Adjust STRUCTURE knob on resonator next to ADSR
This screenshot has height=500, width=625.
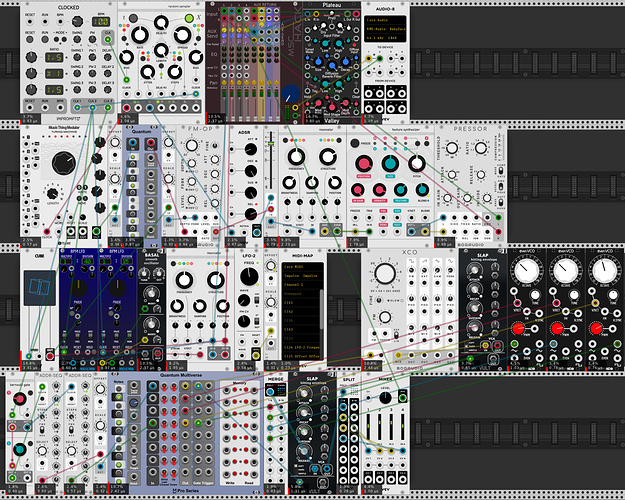coord(328,157)
